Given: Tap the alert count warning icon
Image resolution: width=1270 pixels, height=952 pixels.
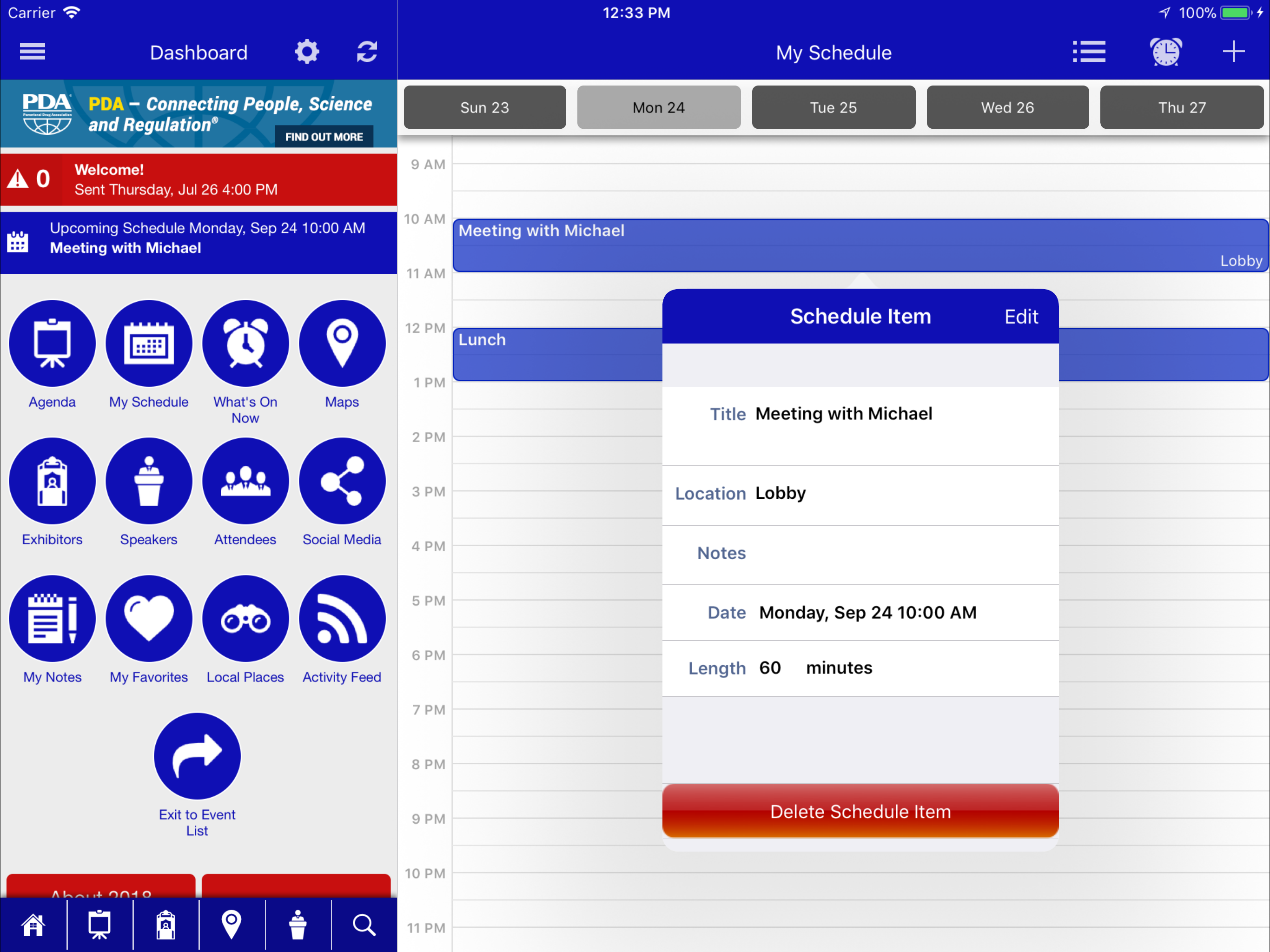Looking at the screenshot, I should 18,179.
